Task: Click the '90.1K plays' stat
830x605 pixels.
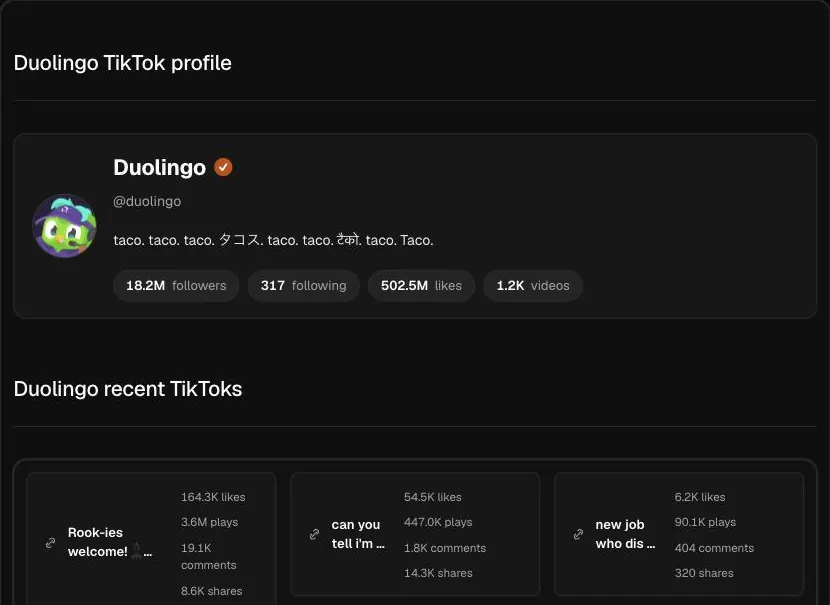Action: pos(705,522)
